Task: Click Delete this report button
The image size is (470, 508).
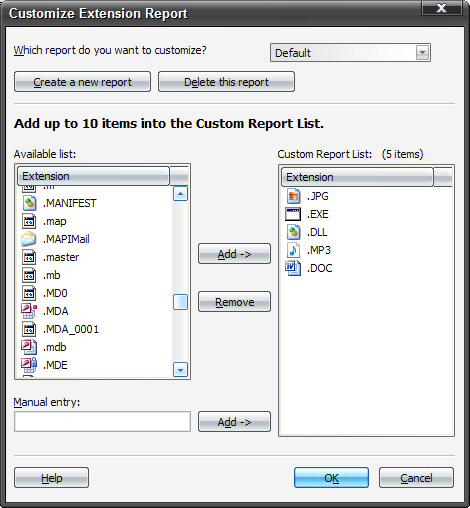Action: (226, 82)
